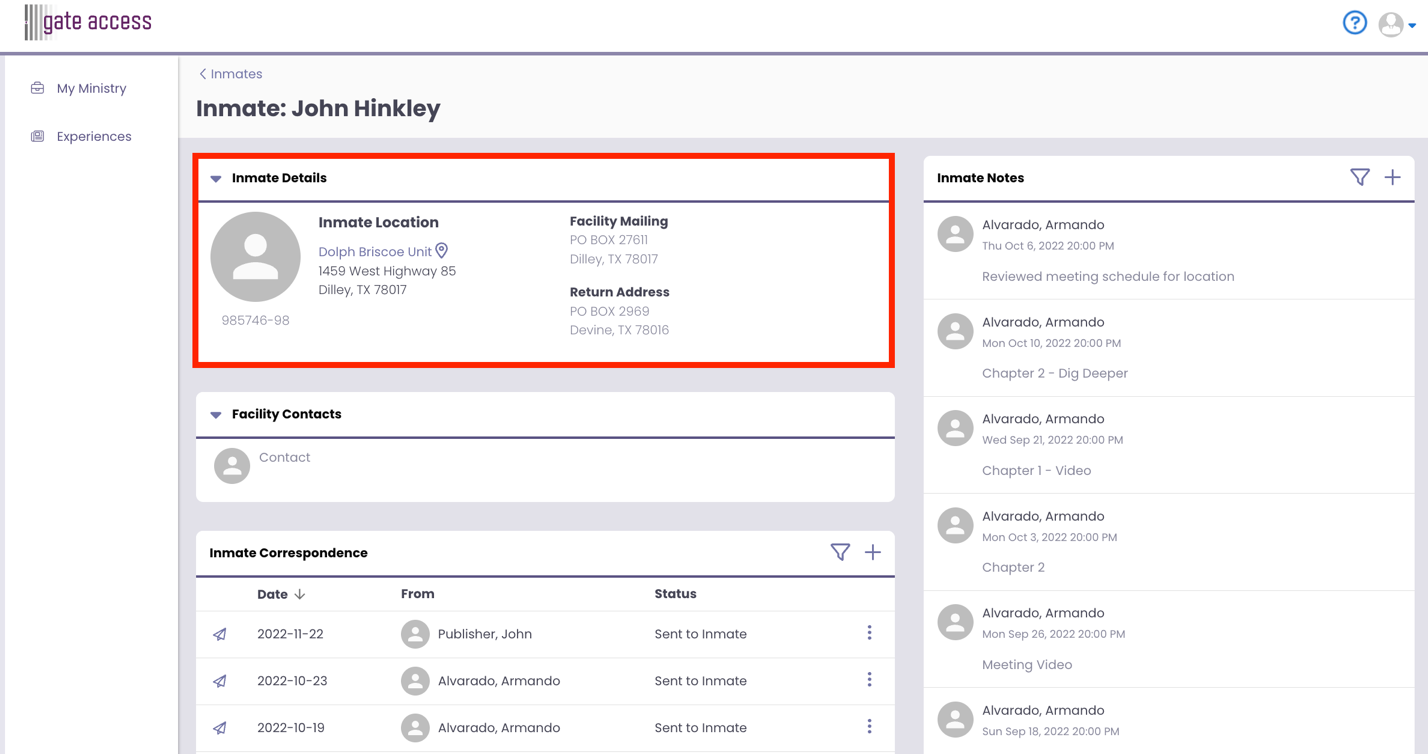This screenshot has height=754, width=1428.
Task: Sort correspondence by Date column
Action: pos(281,594)
